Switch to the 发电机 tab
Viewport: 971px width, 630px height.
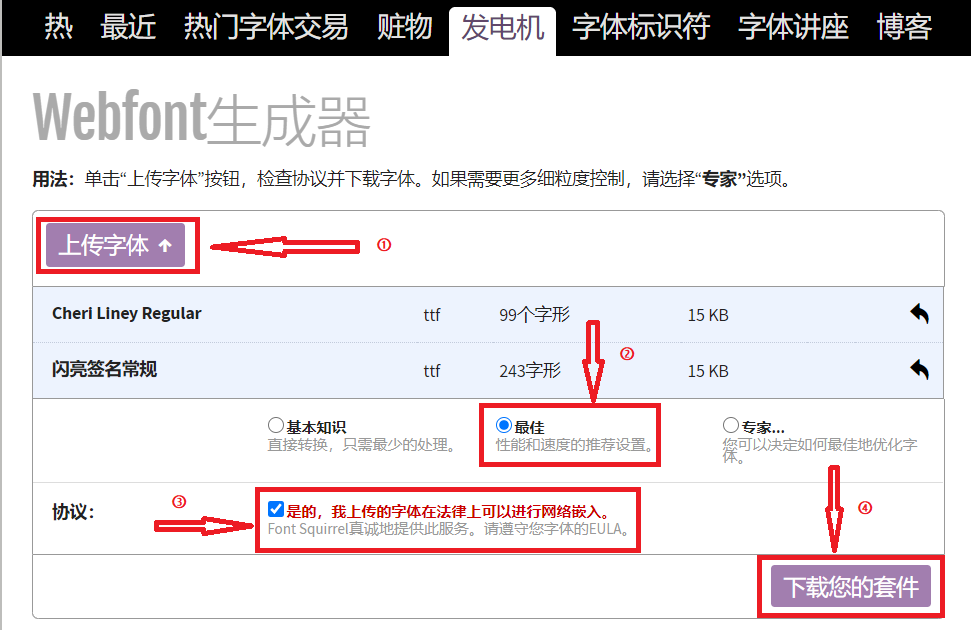(502, 29)
